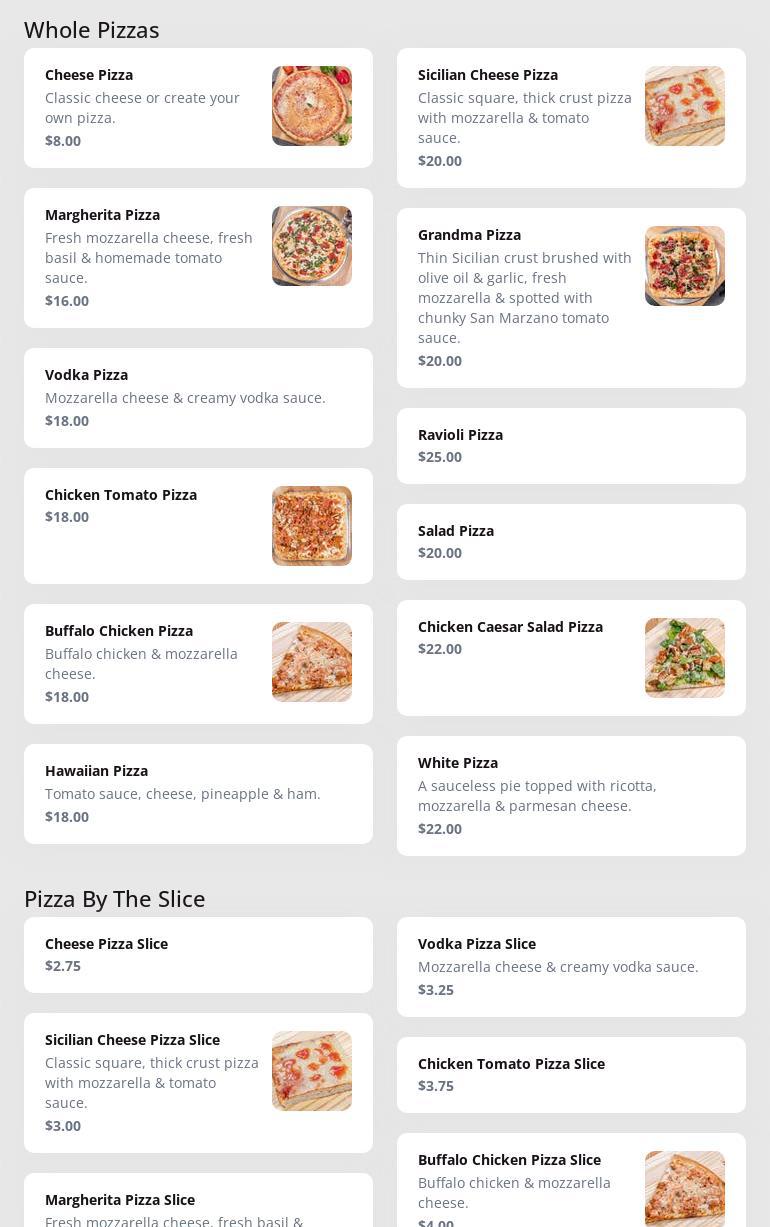This screenshot has width=770, height=1227.
Task: Select Hawaiian Pizza for $18.00
Action: tap(198, 794)
